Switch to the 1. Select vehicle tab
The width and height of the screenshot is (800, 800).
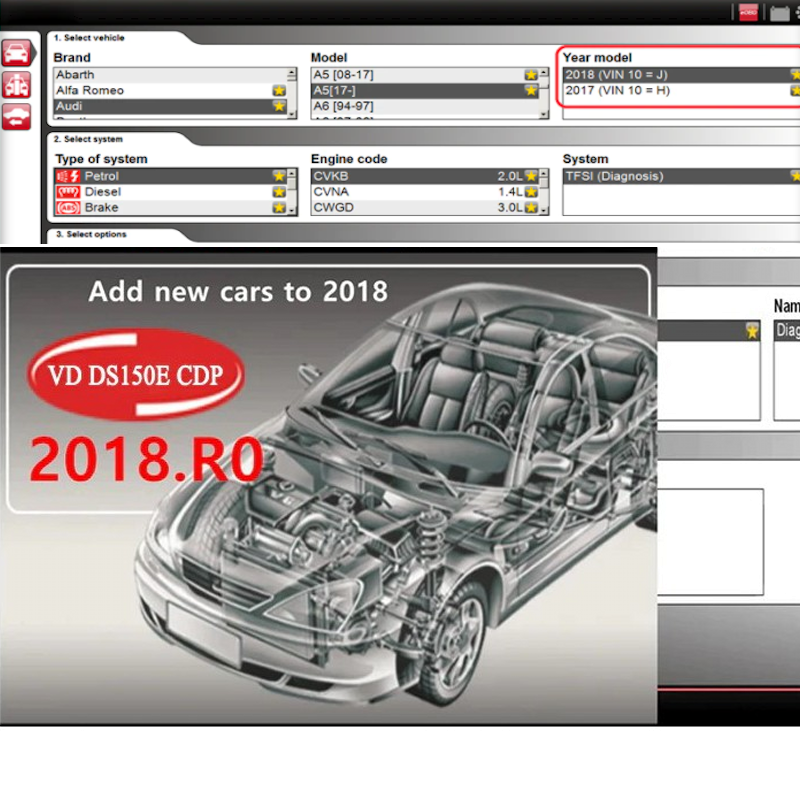coord(89,38)
